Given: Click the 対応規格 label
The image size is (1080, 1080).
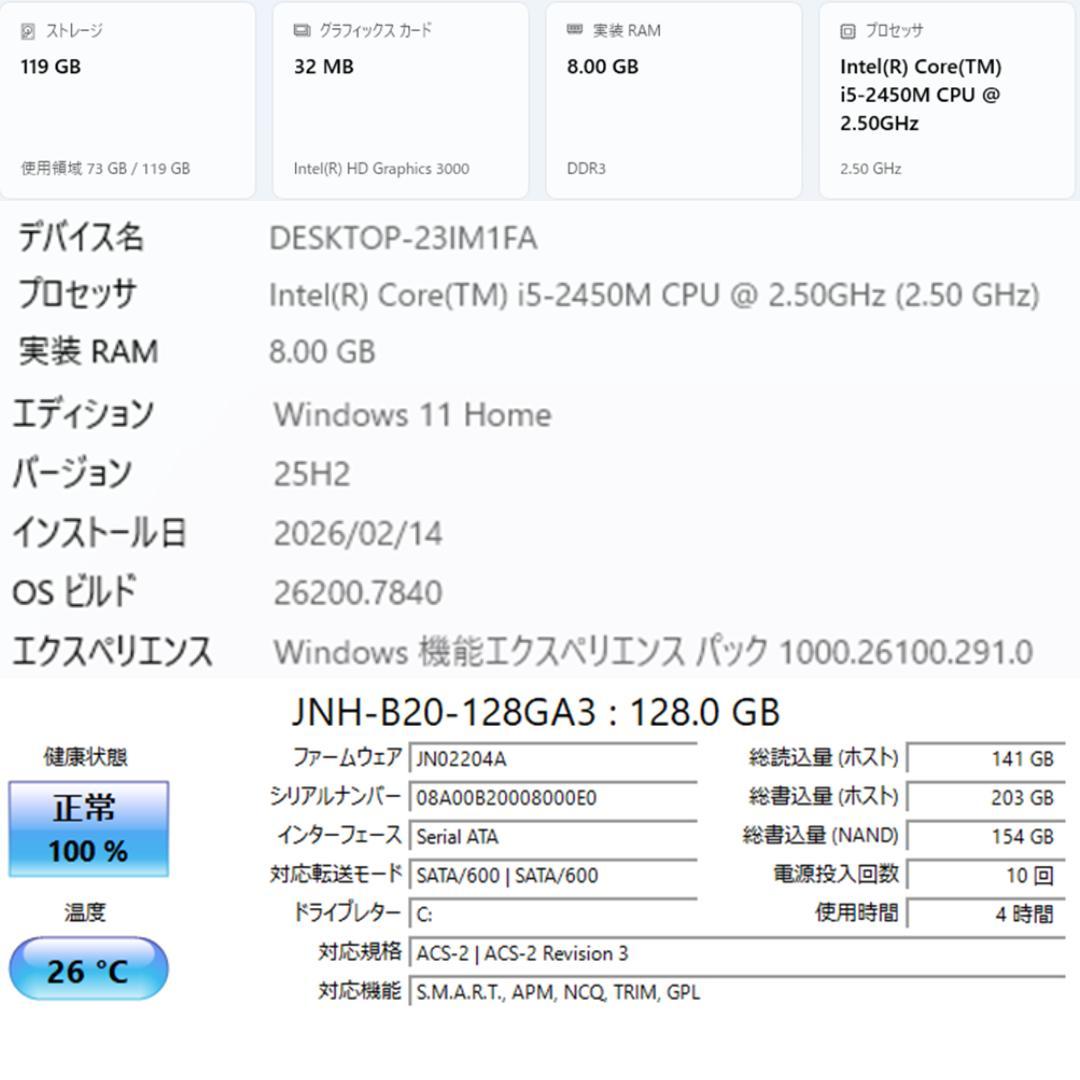Looking at the screenshot, I should coord(360,951).
